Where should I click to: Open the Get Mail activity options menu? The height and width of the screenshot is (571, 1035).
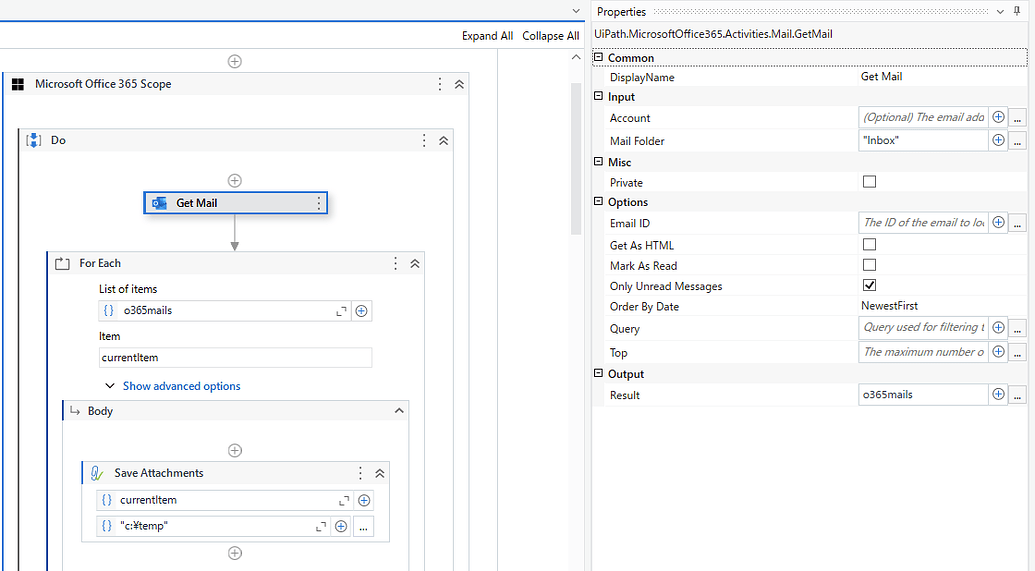click(319, 203)
